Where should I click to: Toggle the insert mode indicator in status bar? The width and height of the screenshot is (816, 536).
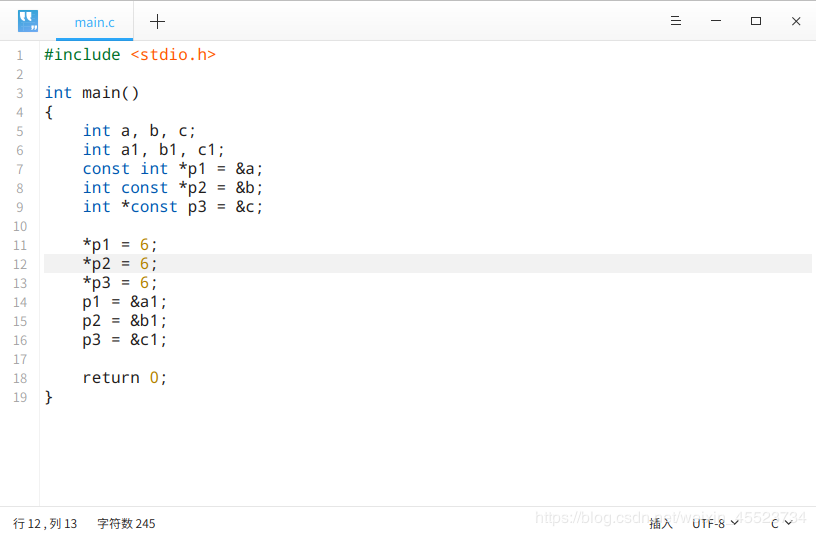(661, 523)
